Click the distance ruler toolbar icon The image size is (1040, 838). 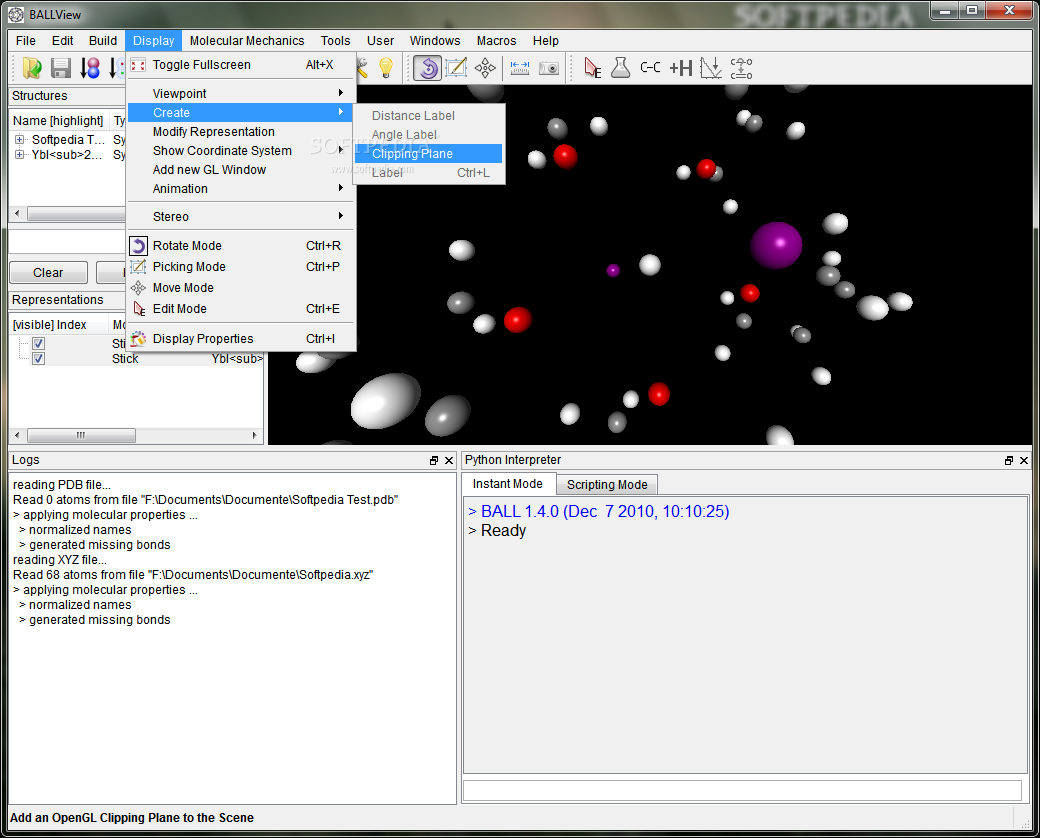pyautogui.click(x=519, y=68)
